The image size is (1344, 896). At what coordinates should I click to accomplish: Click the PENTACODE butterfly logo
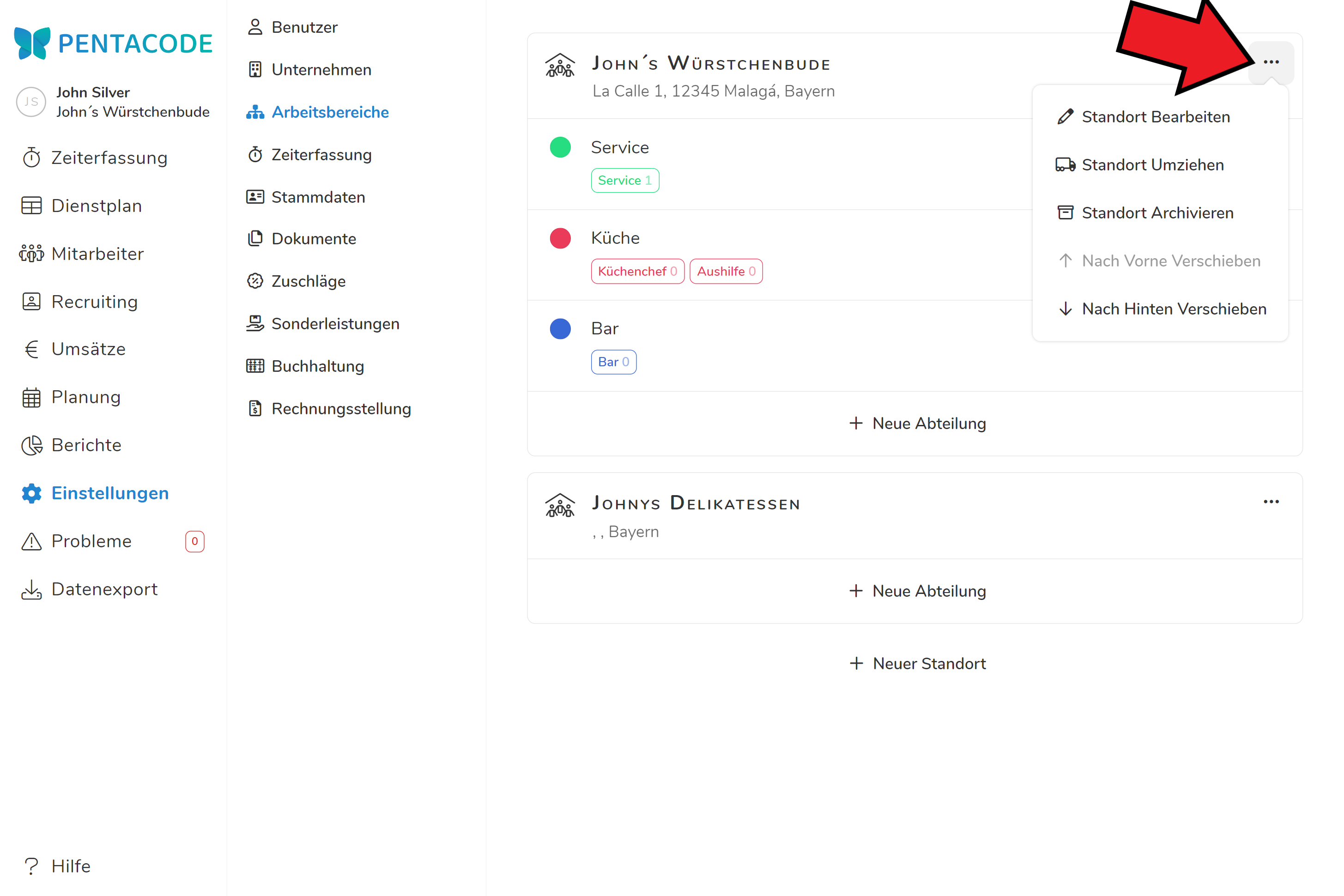pyautogui.click(x=33, y=43)
